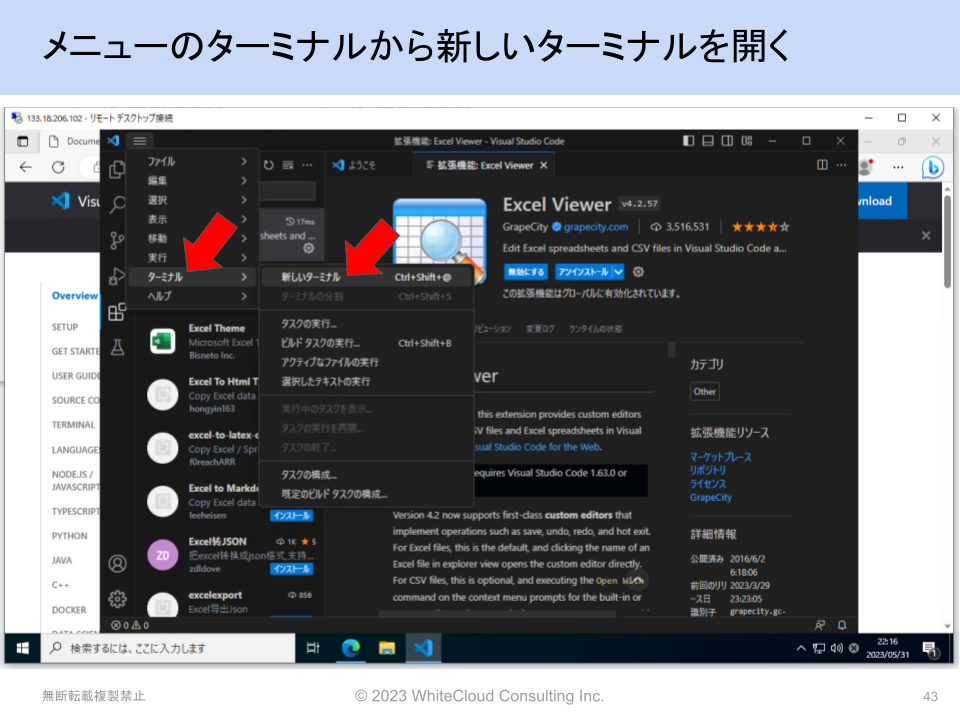Expand the 実行 submenu arrow

pyautogui.click(x=244, y=258)
